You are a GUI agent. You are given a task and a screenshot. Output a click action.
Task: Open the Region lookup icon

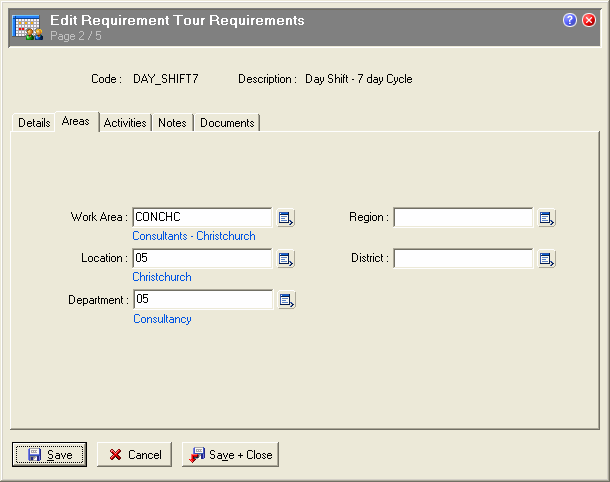pos(546,218)
